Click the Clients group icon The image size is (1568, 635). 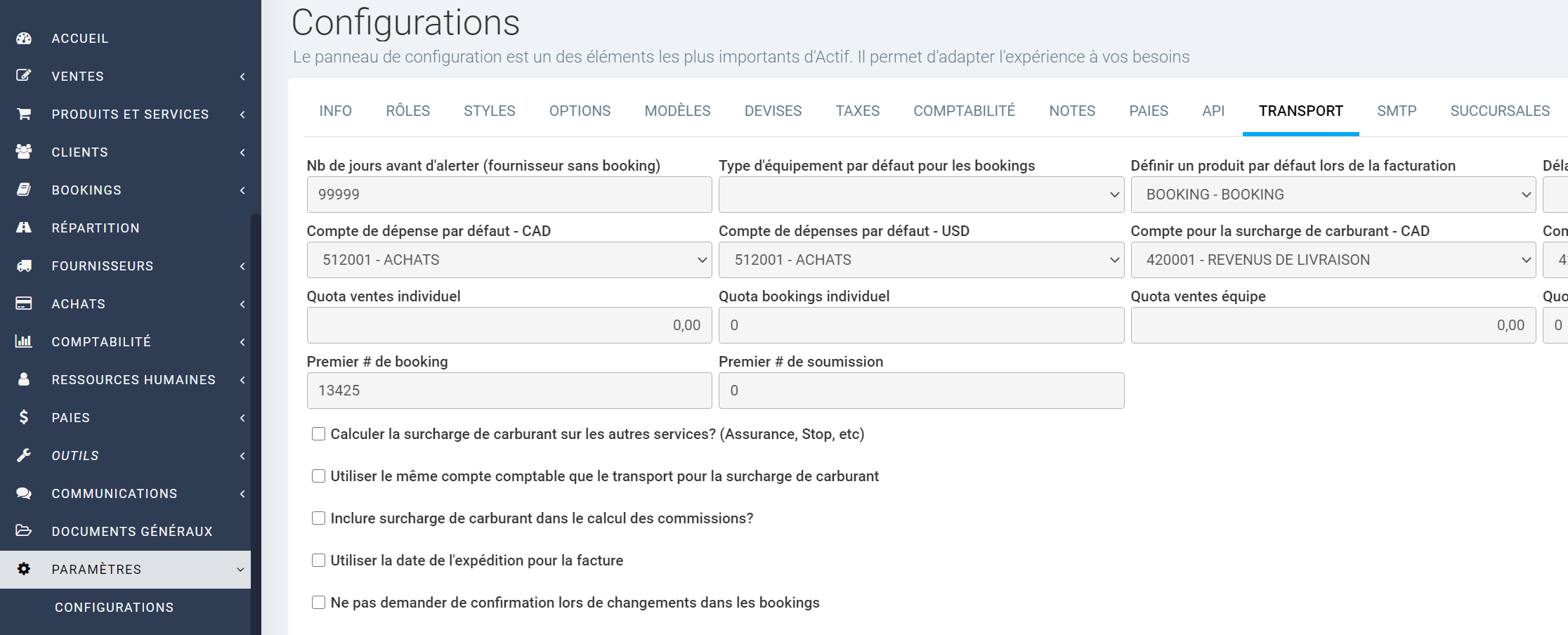pyautogui.click(x=24, y=152)
